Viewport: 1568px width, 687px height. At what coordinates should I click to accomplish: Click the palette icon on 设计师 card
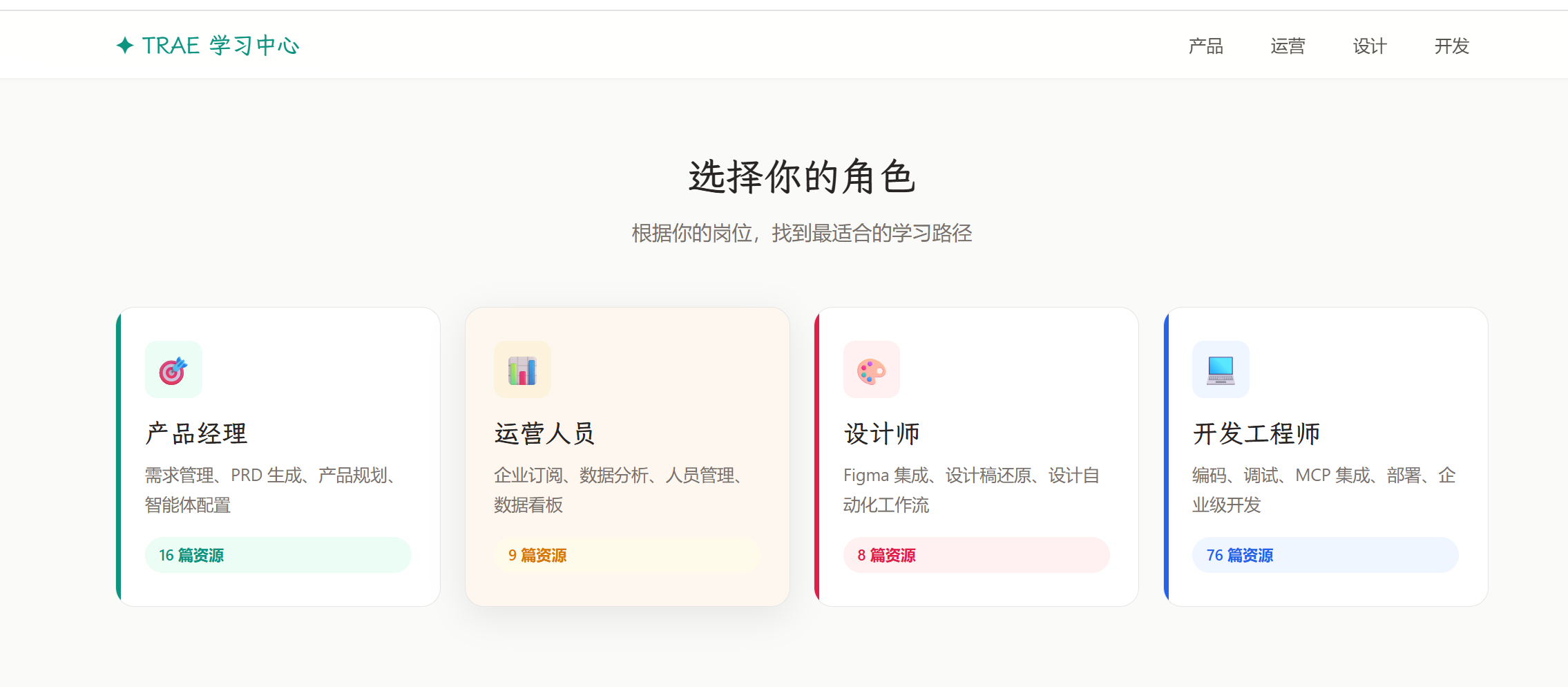[x=871, y=370]
